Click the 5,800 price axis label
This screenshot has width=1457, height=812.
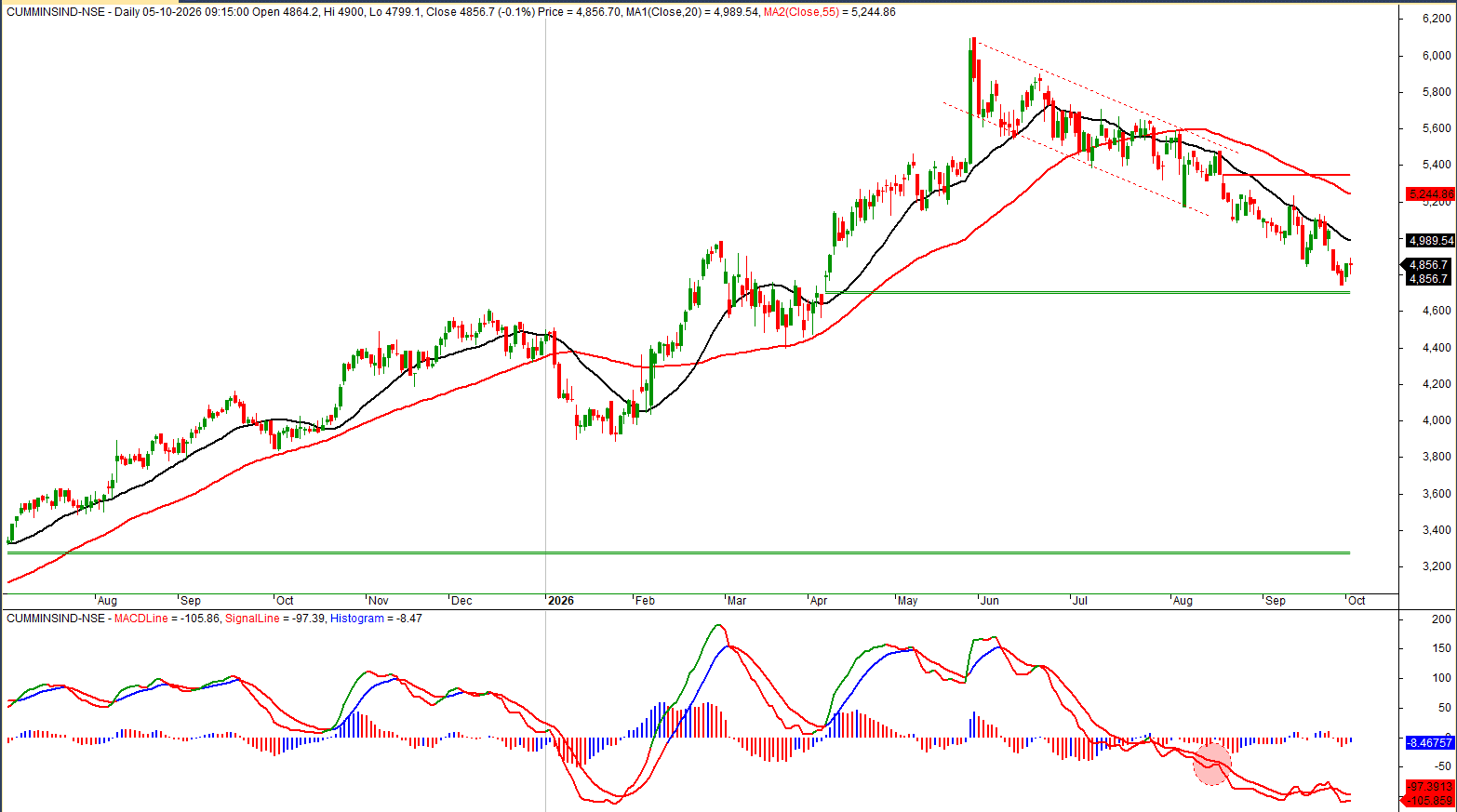point(1437,92)
